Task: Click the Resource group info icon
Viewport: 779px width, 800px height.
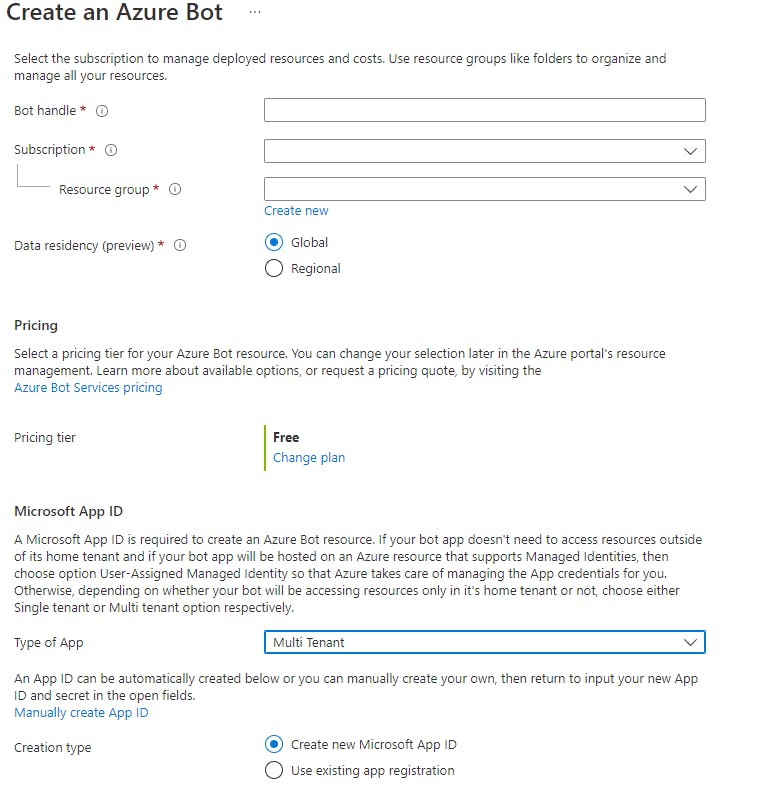Action: 175,189
